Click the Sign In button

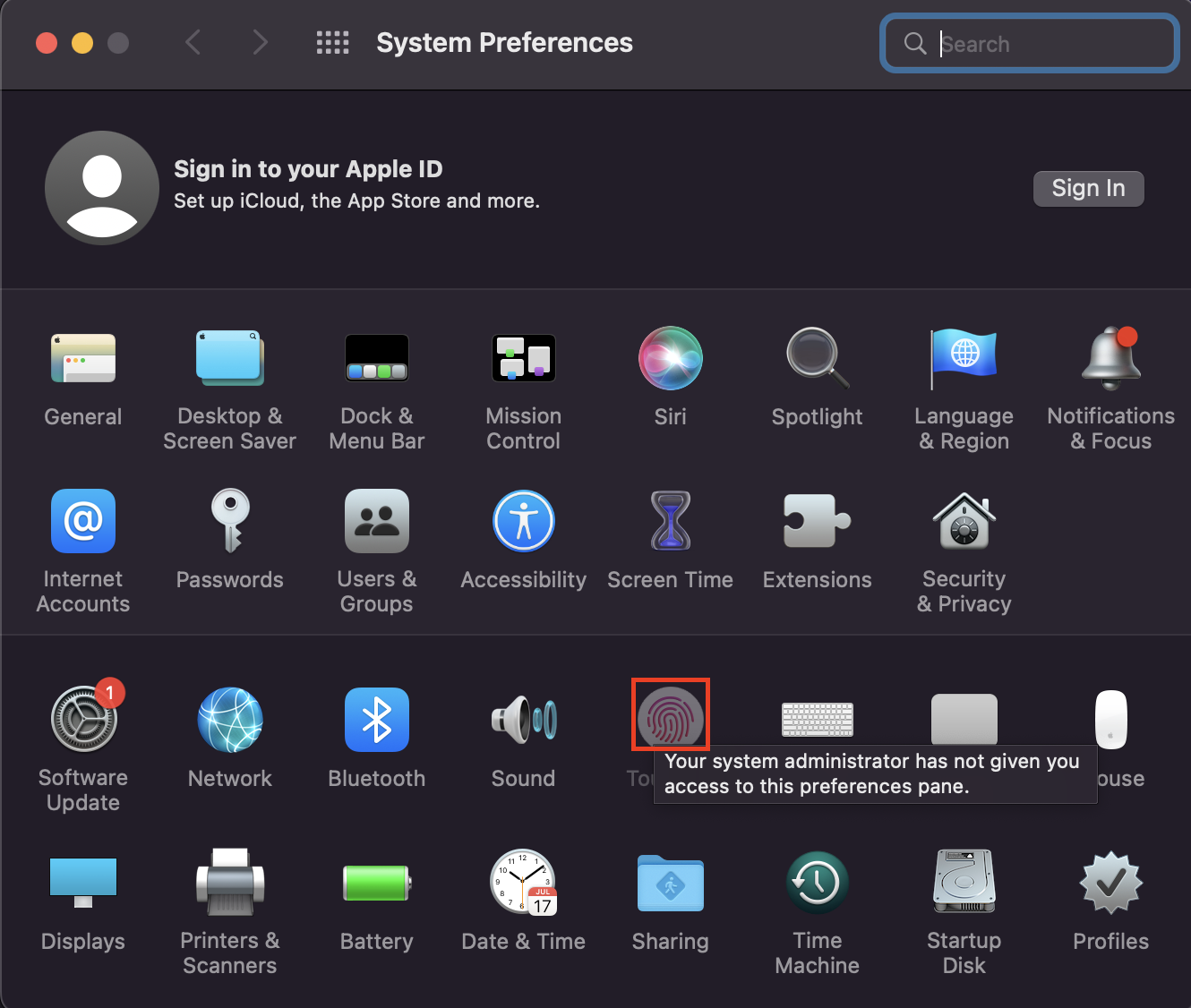[x=1089, y=188]
